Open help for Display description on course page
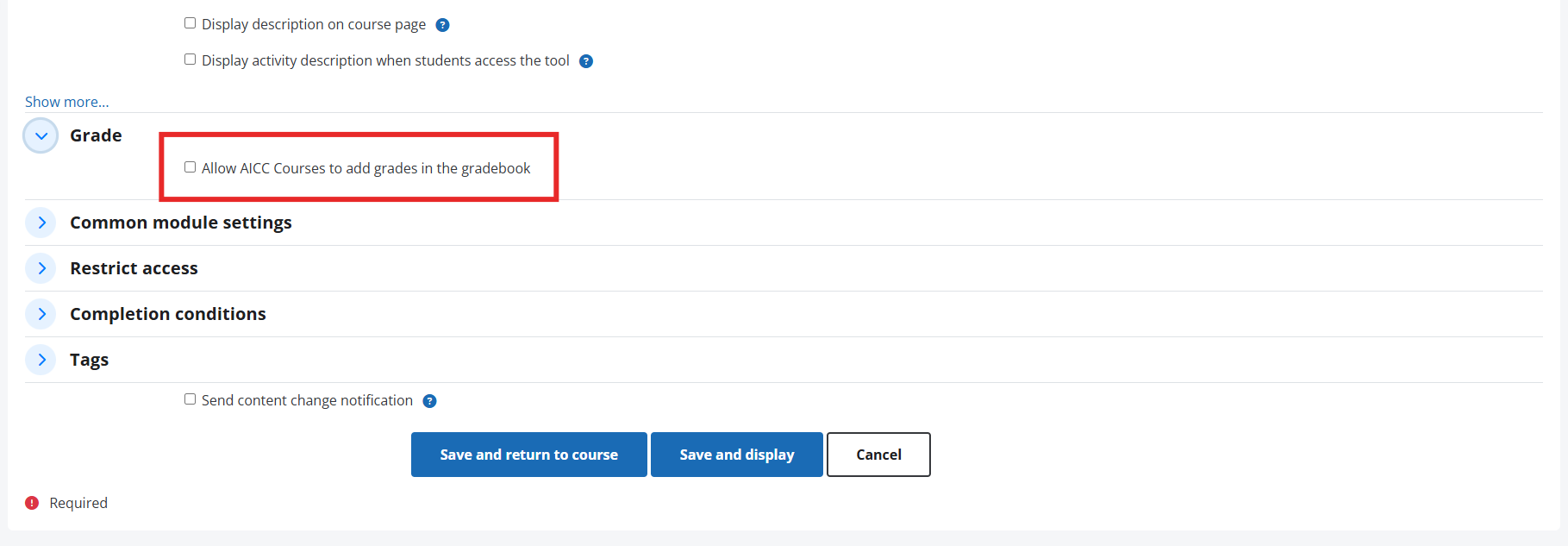The image size is (1568, 546). (x=442, y=25)
